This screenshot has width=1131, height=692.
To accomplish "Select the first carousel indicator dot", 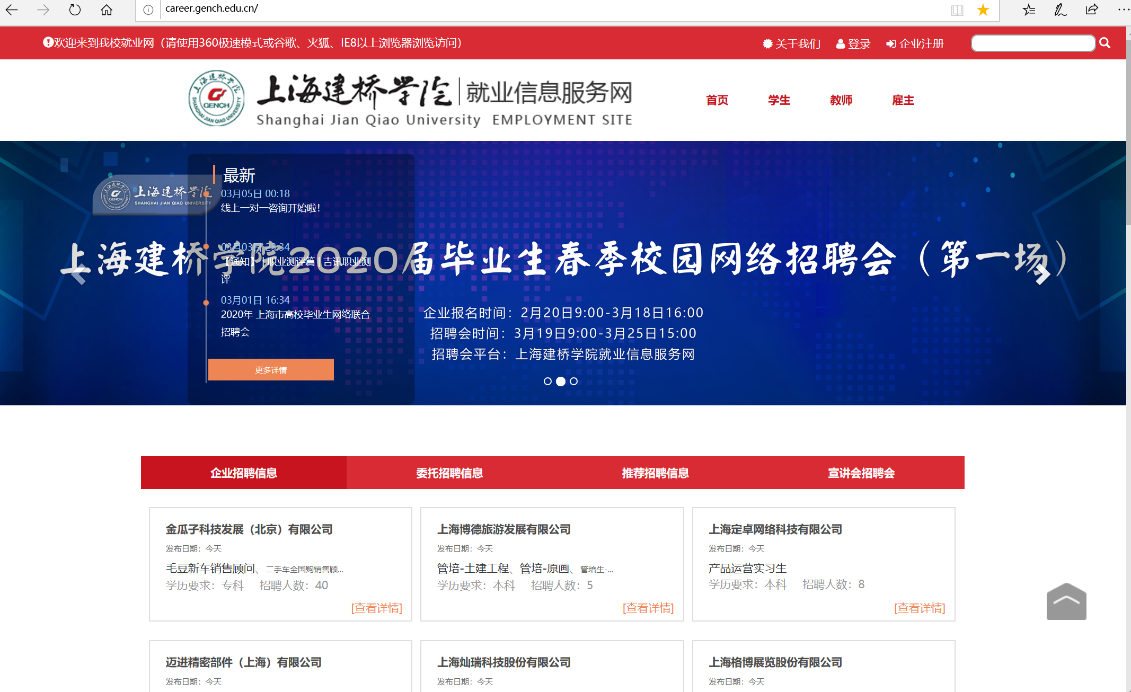I will (x=548, y=381).
